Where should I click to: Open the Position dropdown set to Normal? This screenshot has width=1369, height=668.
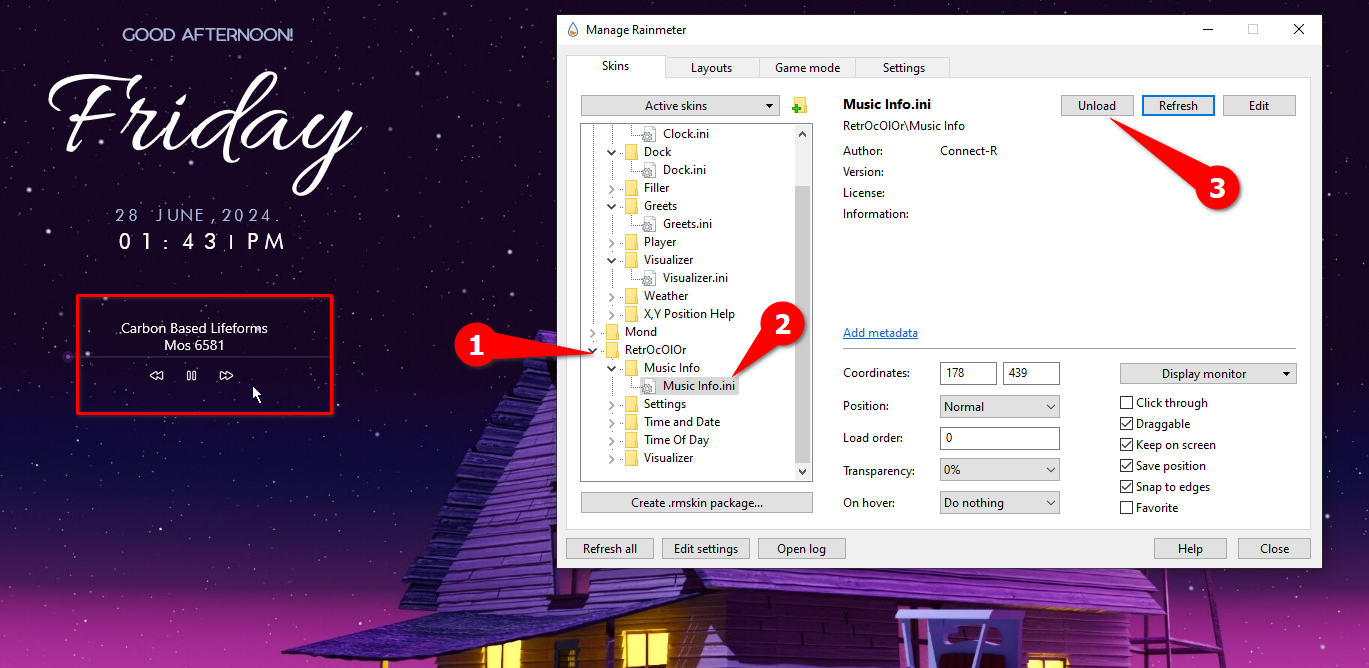1000,406
